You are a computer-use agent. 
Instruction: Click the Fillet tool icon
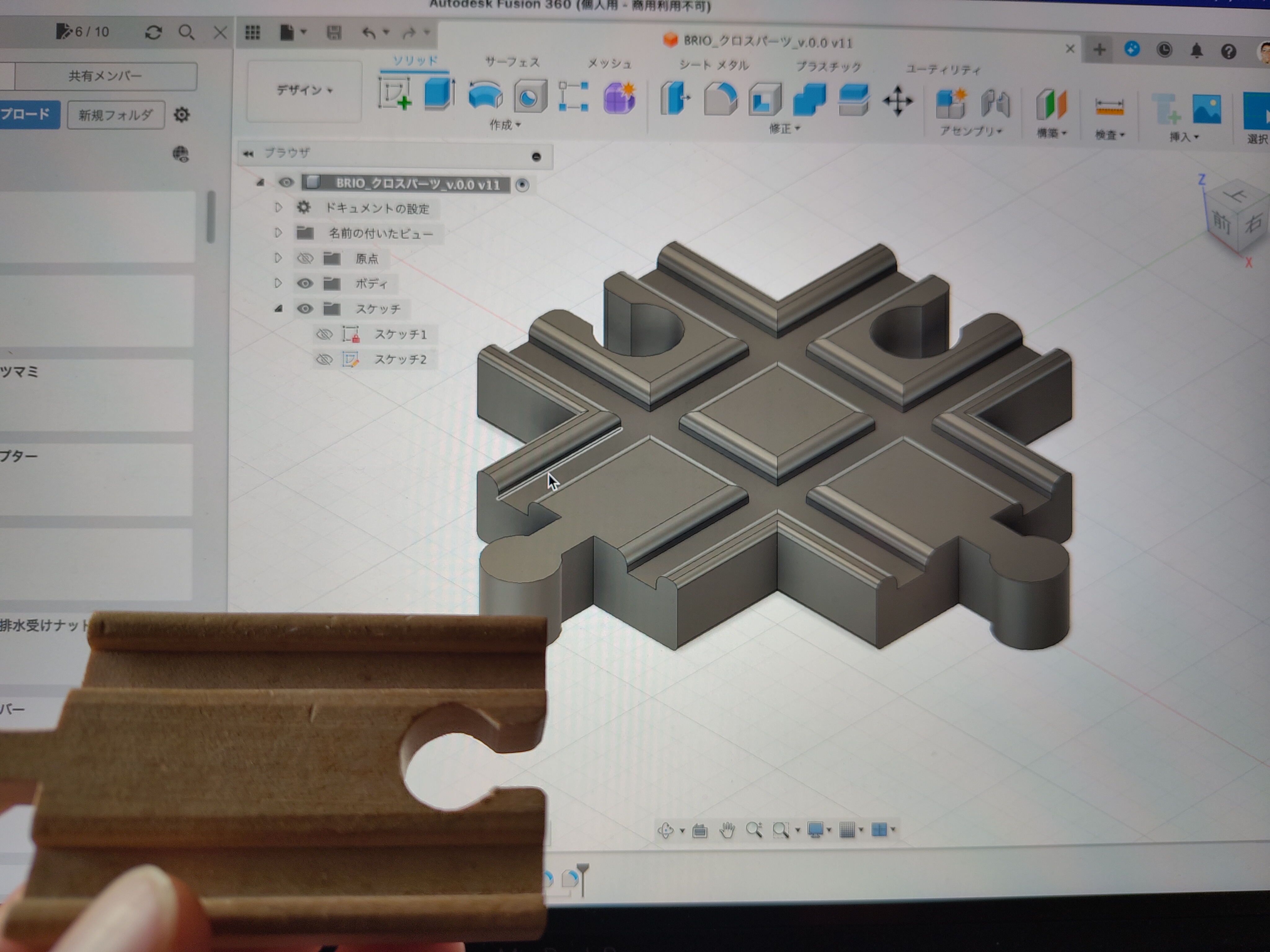[720, 99]
